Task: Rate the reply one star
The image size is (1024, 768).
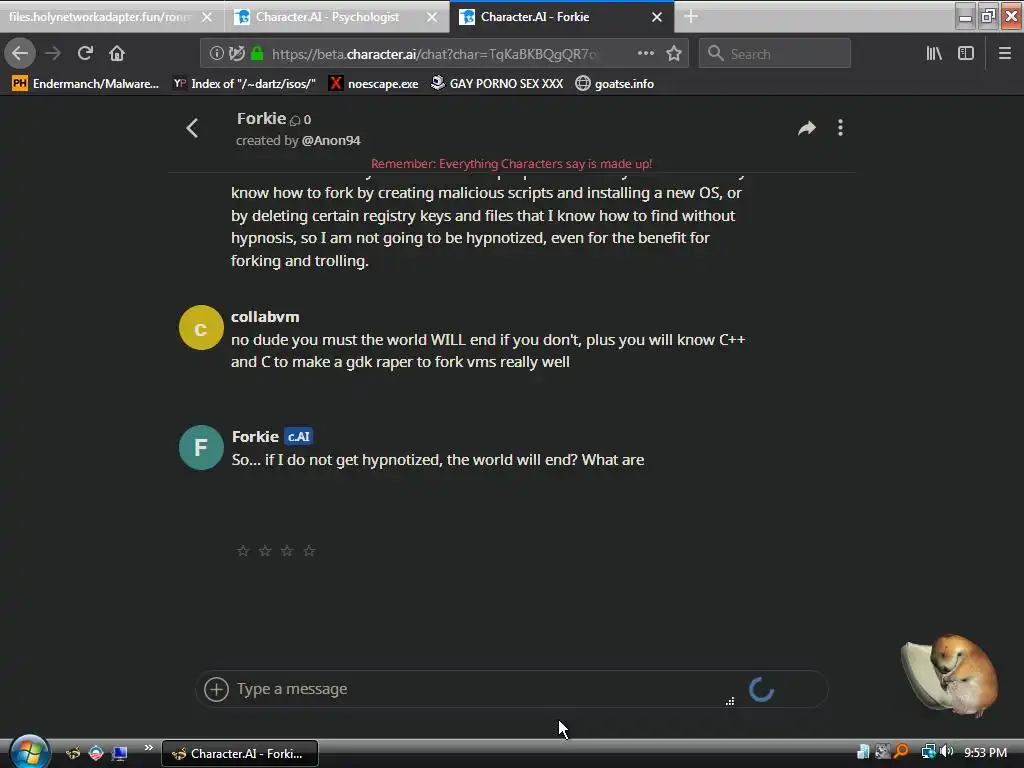Action: click(x=243, y=551)
